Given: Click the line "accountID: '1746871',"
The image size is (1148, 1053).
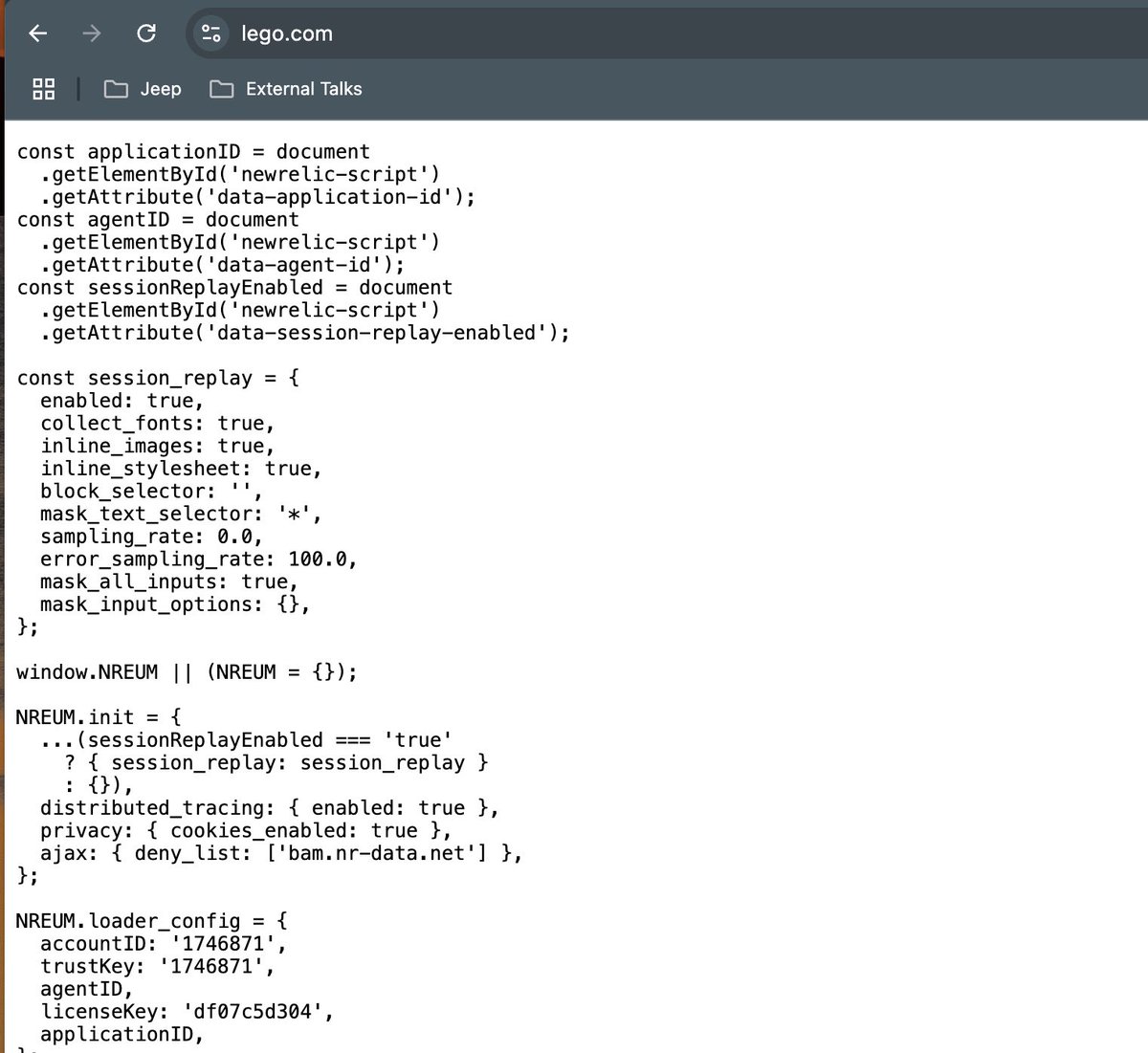Looking at the screenshot, I should 164,944.
